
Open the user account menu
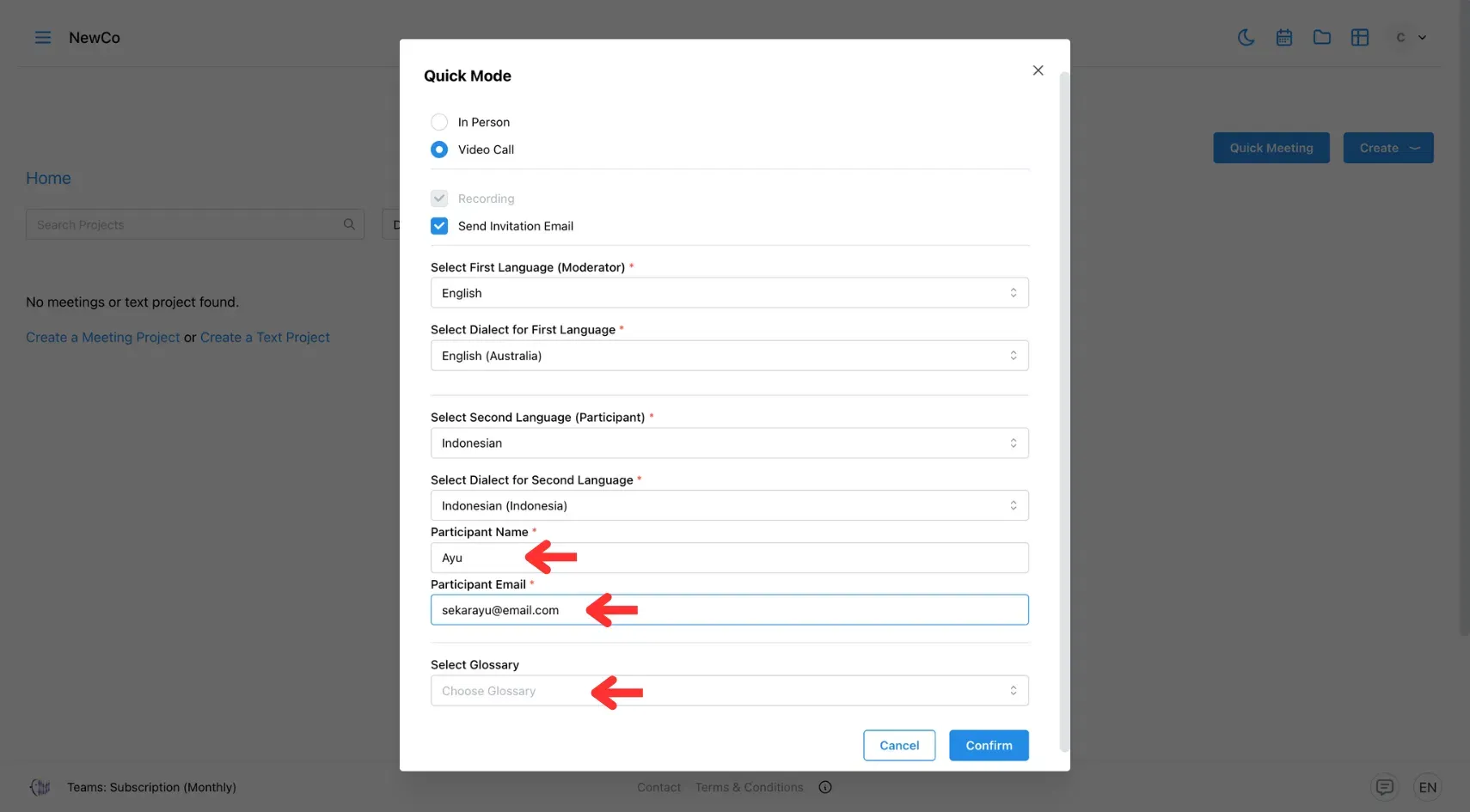click(1410, 38)
